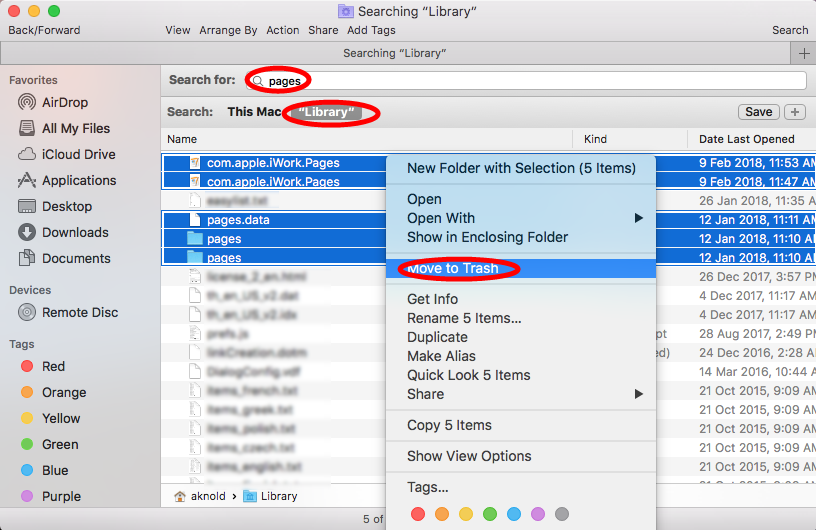Image resolution: width=816 pixels, height=530 pixels.
Task: Open the View toolbar item
Action: pos(178,30)
